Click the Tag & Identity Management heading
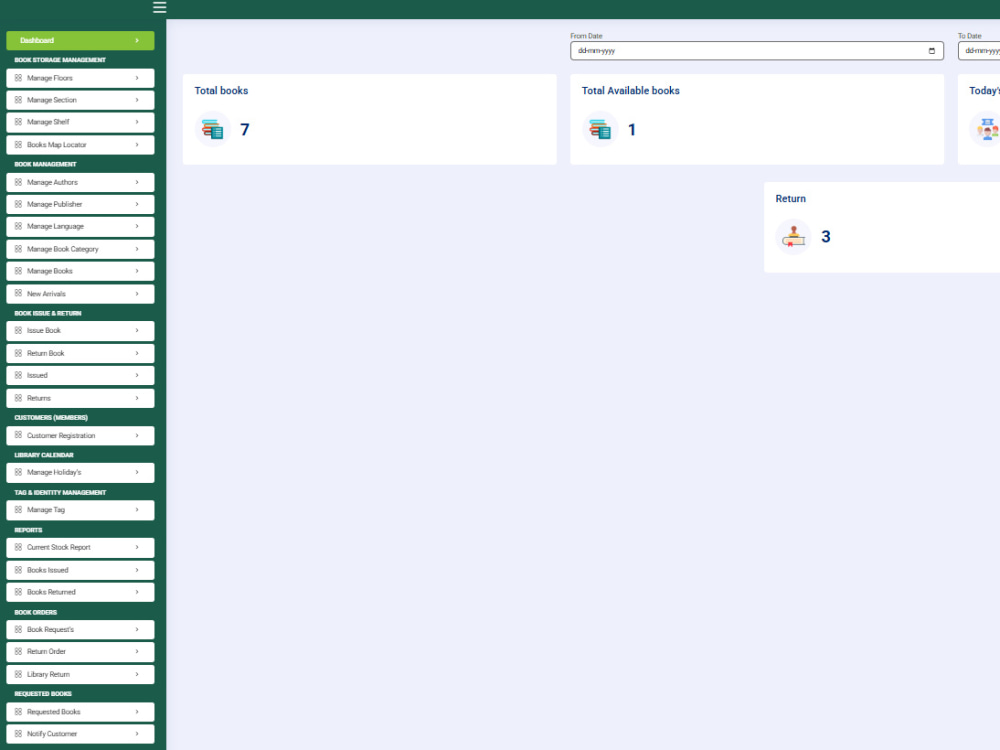Image resolution: width=1000 pixels, height=750 pixels. point(60,492)
